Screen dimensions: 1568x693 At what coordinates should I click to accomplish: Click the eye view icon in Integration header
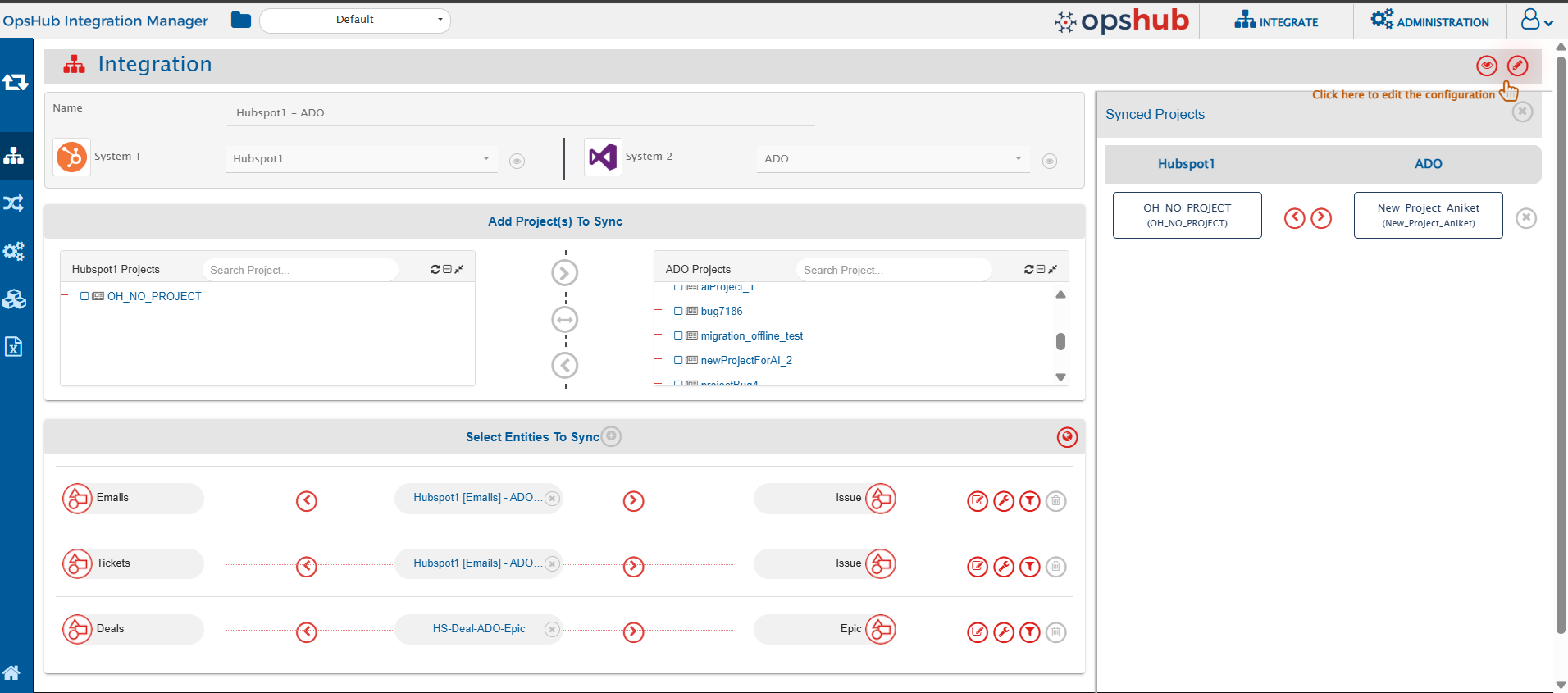point(1486,66)
